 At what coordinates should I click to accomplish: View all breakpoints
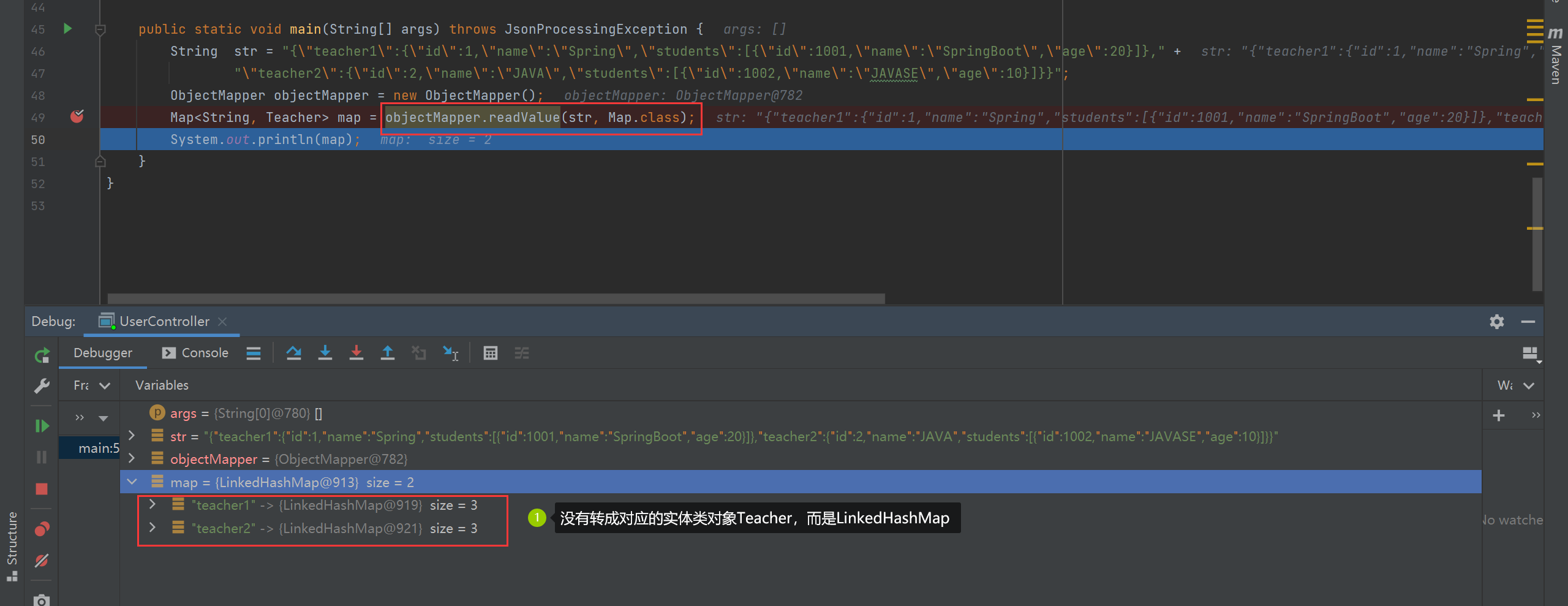click(x=42, y=529)
